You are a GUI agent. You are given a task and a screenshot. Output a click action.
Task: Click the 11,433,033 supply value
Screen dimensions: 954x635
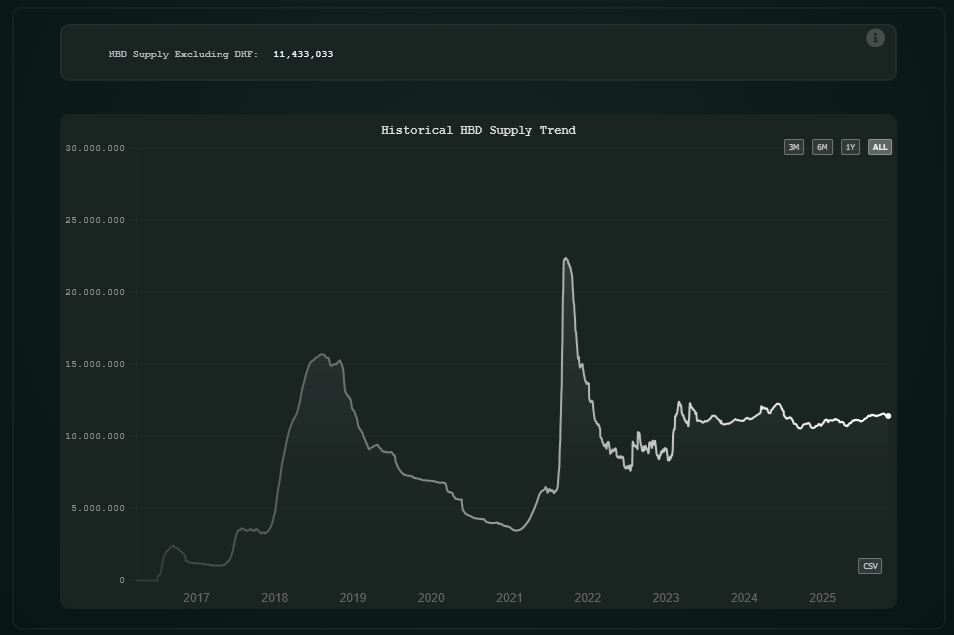pos(303,54)
